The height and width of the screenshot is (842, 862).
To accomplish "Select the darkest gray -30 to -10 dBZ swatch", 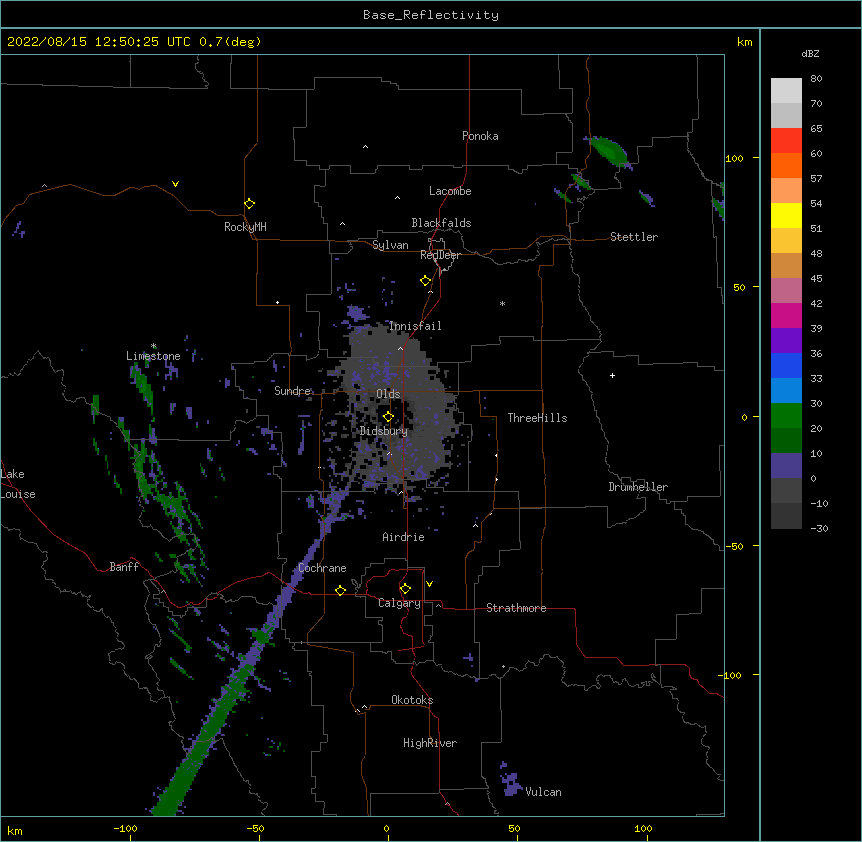I will coord(786,516).
